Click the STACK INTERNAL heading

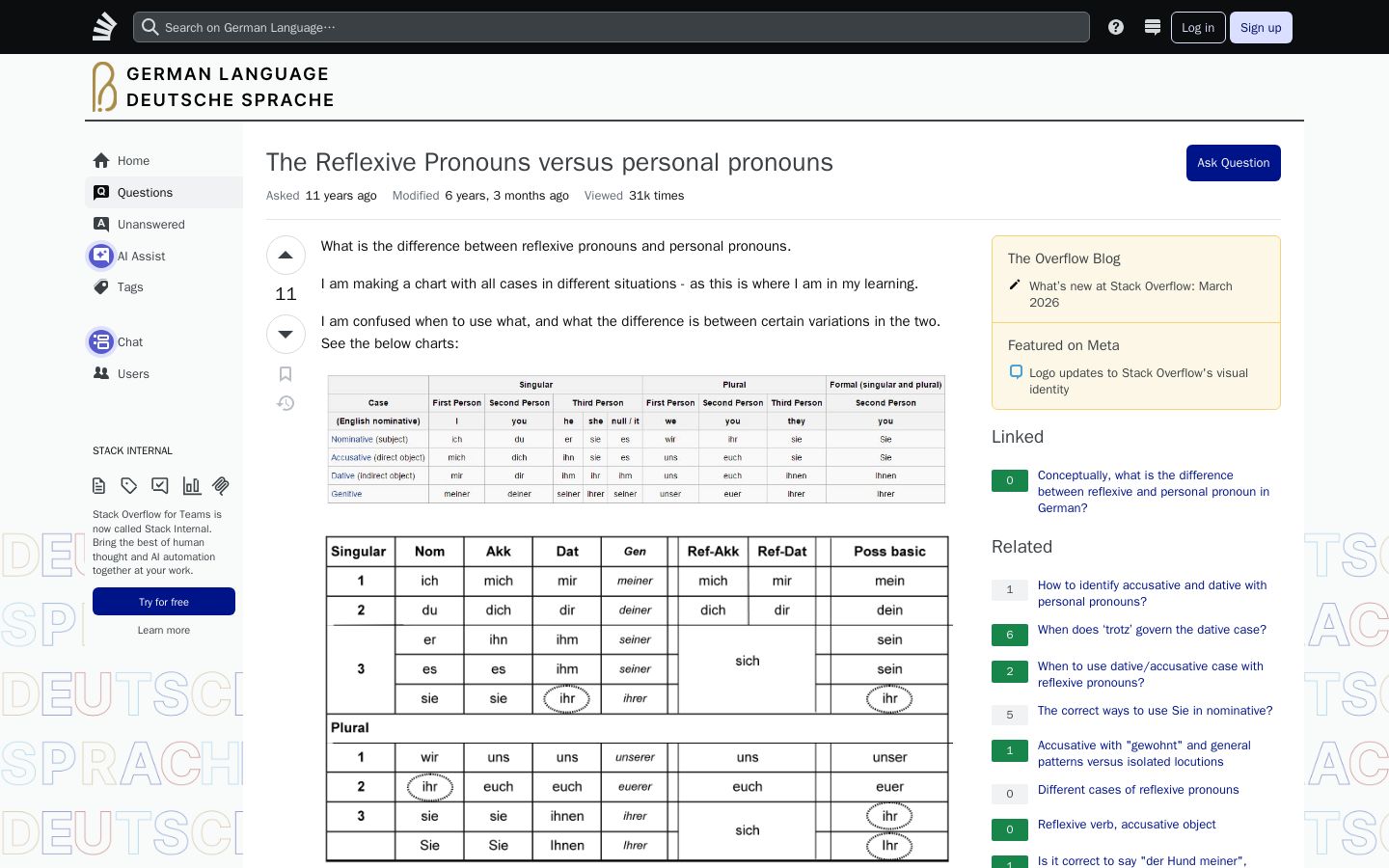132,450
